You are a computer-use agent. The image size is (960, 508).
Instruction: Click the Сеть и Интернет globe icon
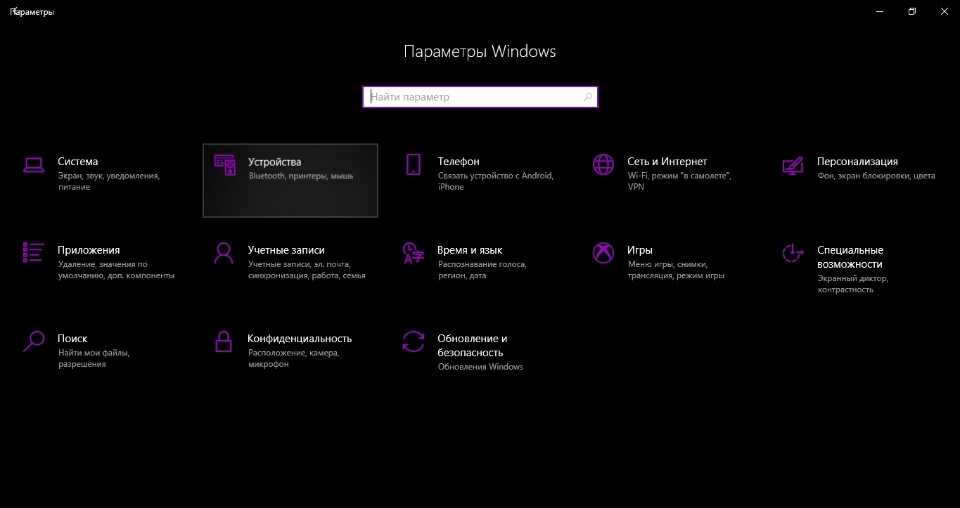click(603, 165)
